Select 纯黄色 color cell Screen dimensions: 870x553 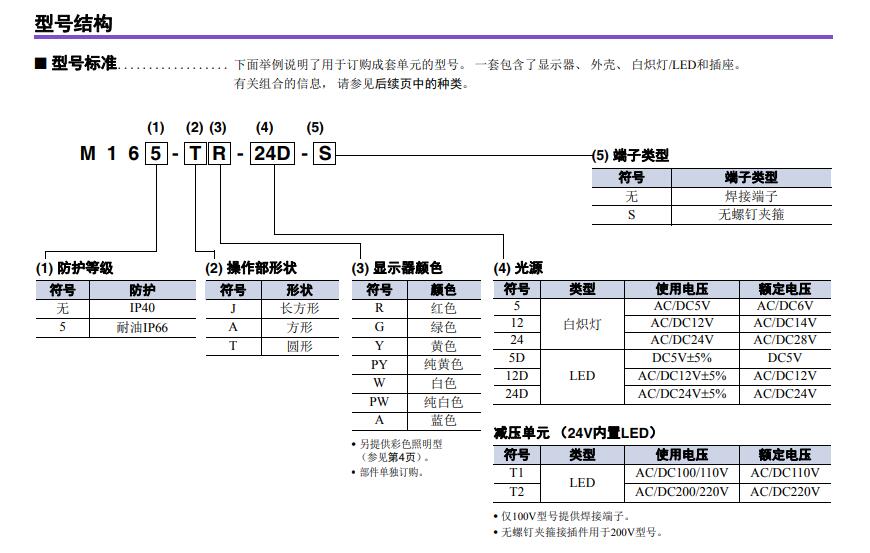pos(443,364)
